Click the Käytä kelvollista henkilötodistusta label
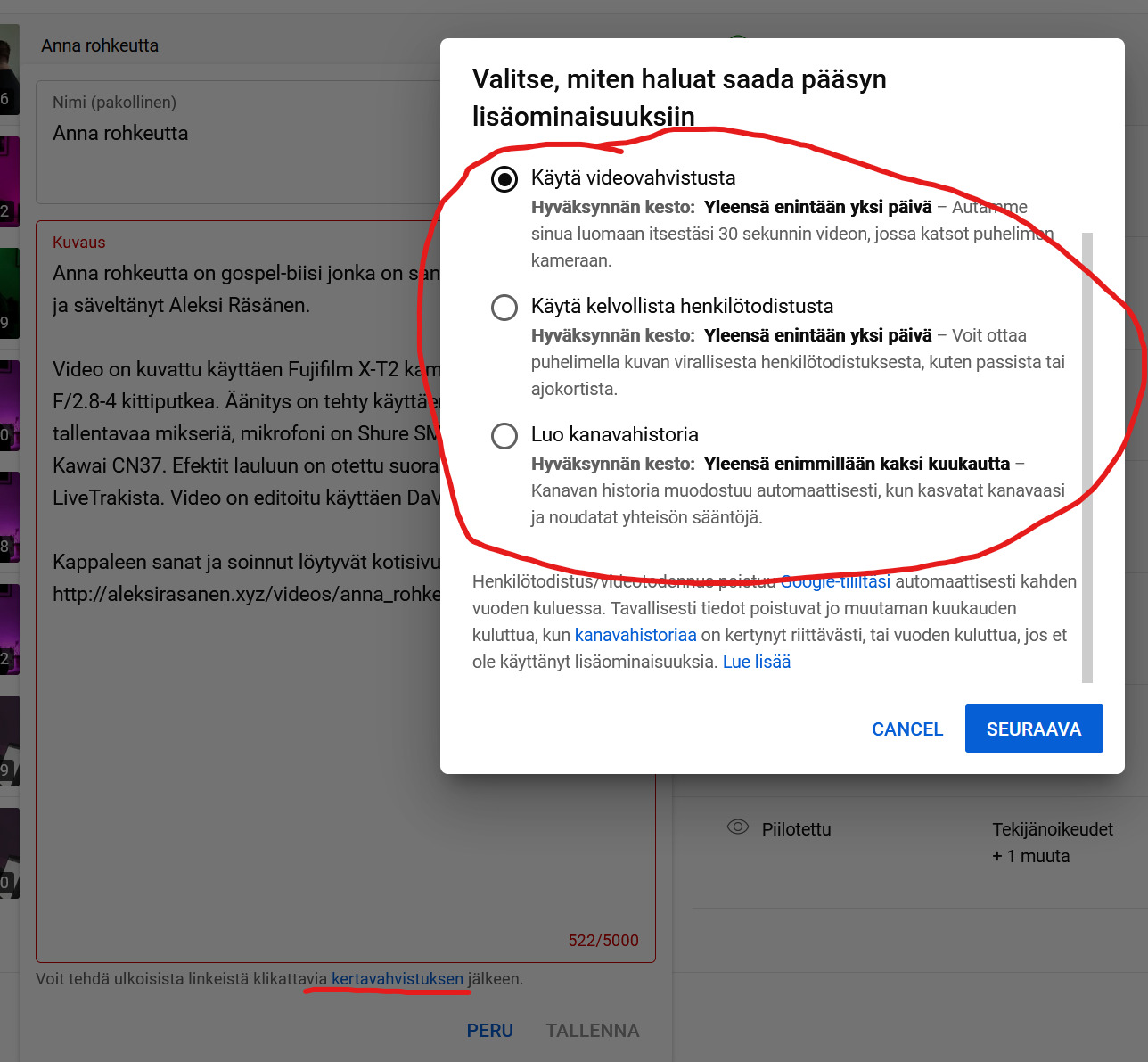Viewport: 1148px width, 1062px height. pos(682,306)
